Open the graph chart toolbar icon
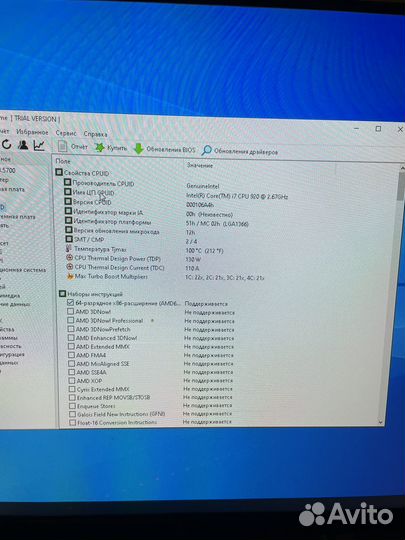The width and height of the screenshot is (405, 540). click(39, 145)
